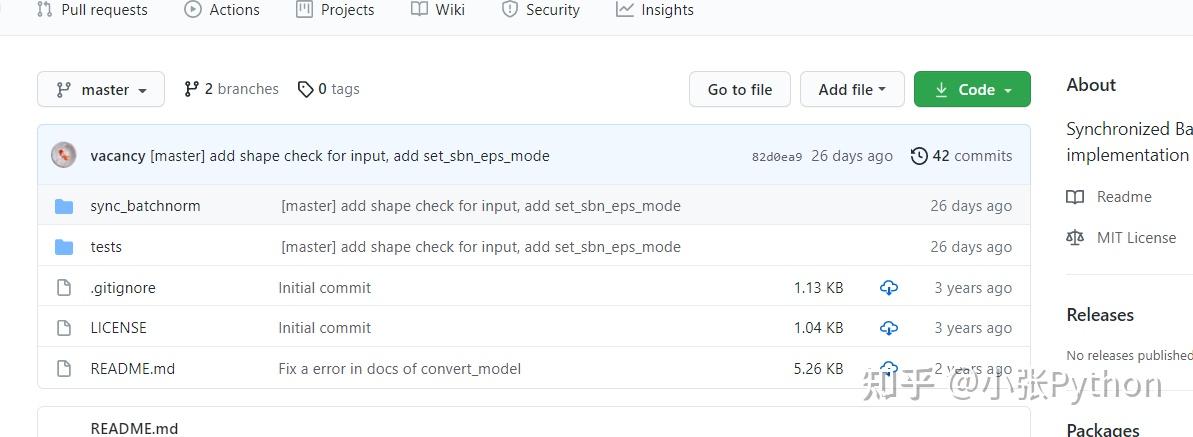The width and height of the screenshot is (1193, 437).
Task: Click the download icon for .gitignore
Action: pos(888,288)
